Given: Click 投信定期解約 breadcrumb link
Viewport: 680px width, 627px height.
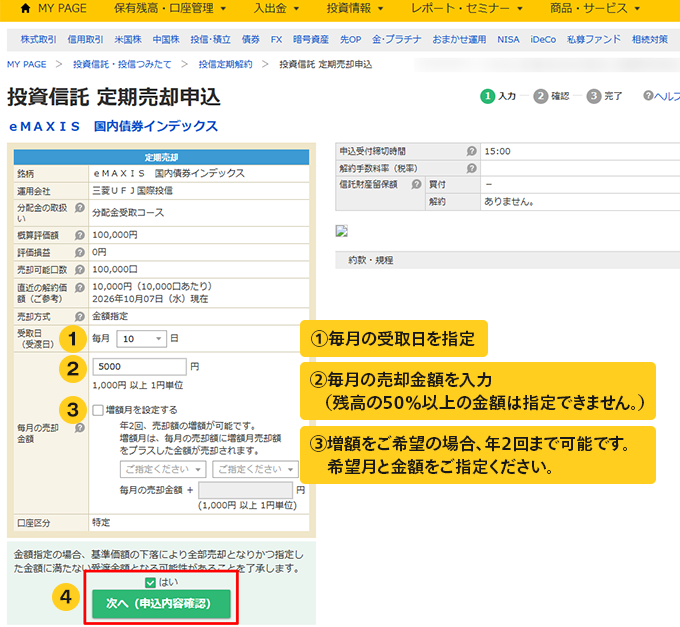Looking at the screenshot, I should coord(225,64).
